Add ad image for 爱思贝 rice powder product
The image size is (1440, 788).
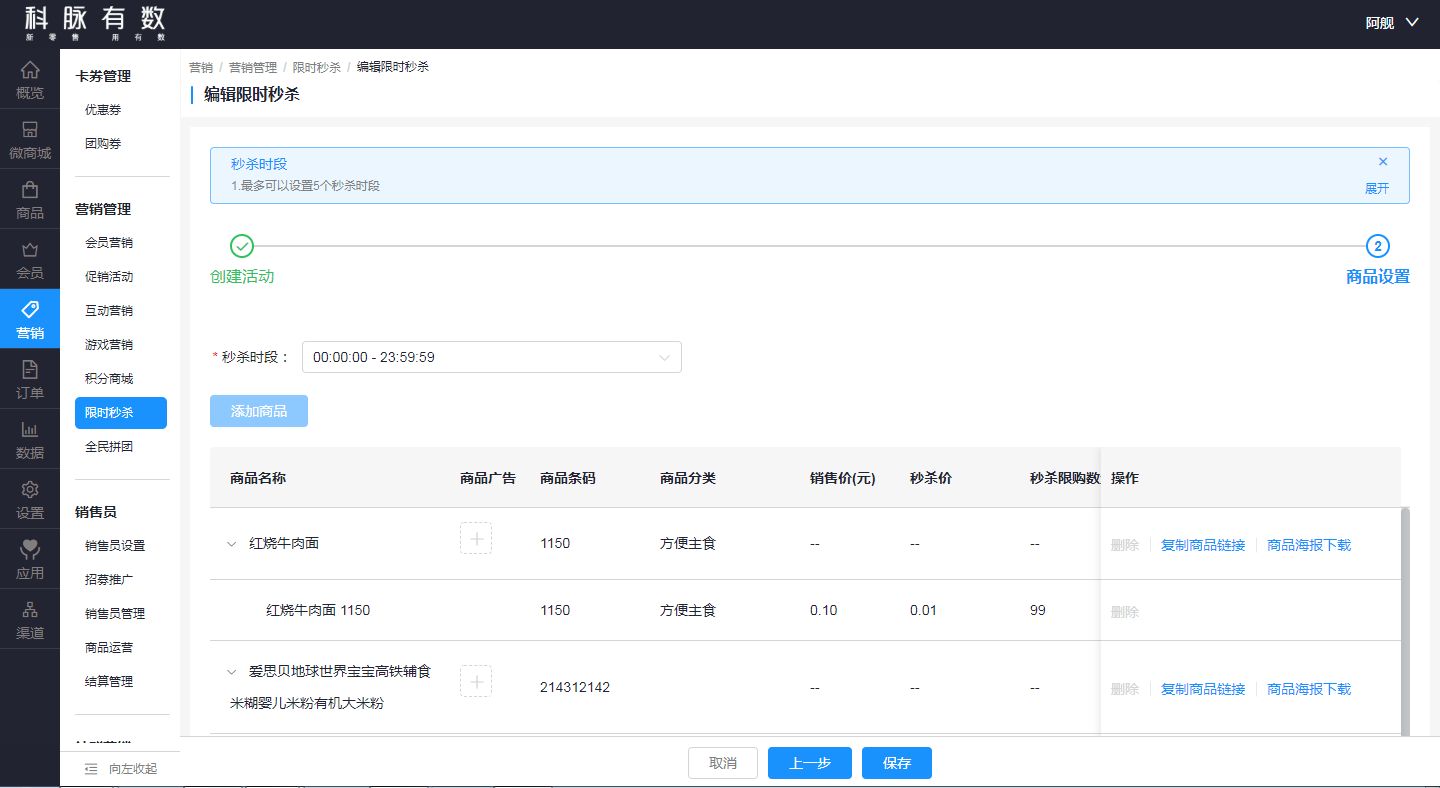[x=476, y=681]
